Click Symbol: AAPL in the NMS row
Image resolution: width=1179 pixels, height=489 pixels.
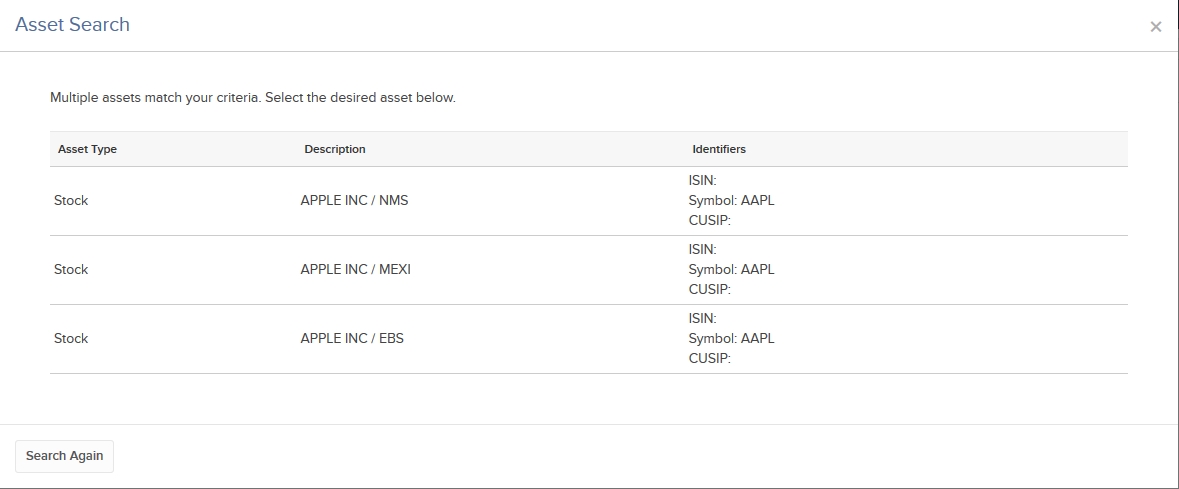click(x=731, y=200)
